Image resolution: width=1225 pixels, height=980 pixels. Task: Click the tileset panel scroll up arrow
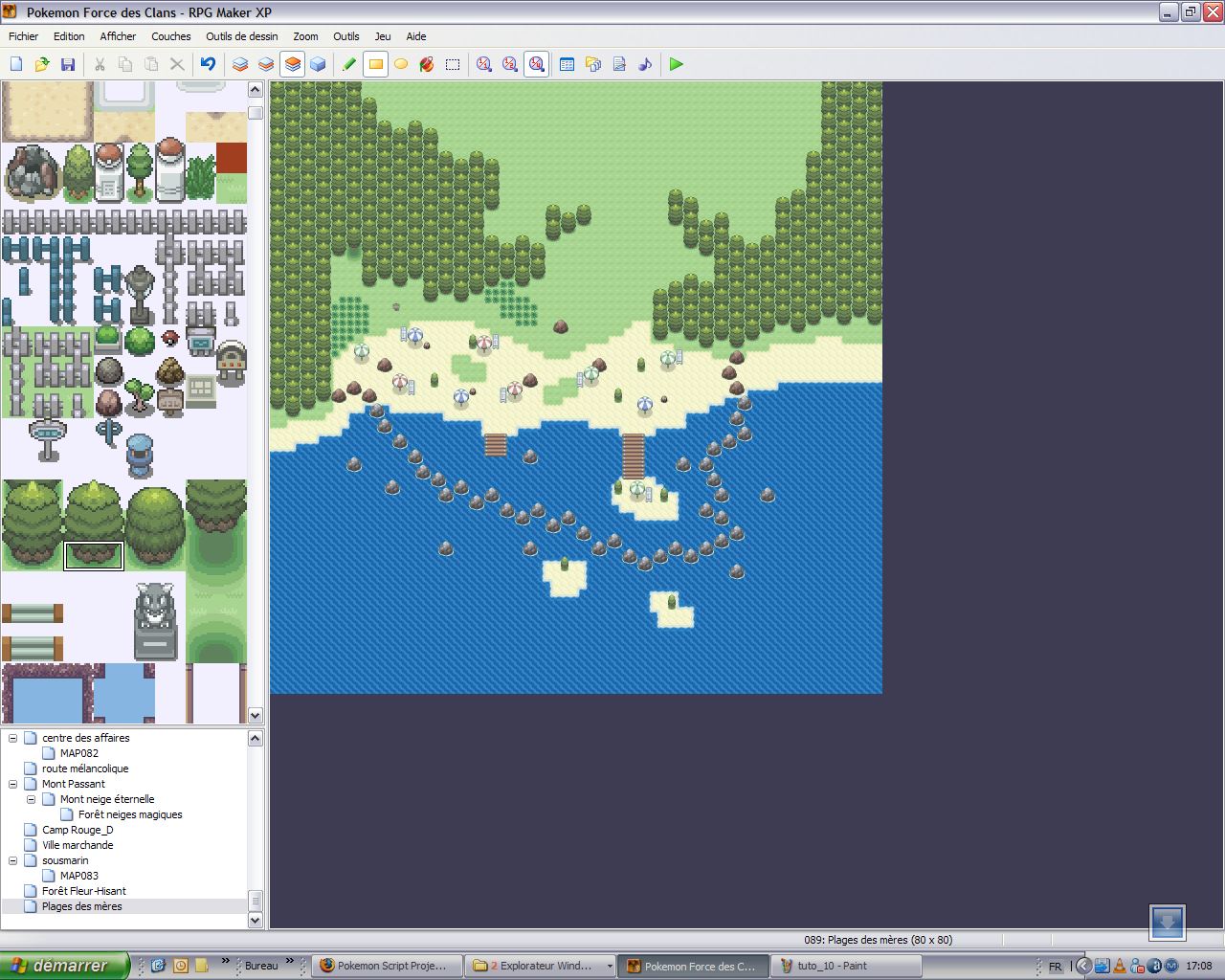point(256,90)
